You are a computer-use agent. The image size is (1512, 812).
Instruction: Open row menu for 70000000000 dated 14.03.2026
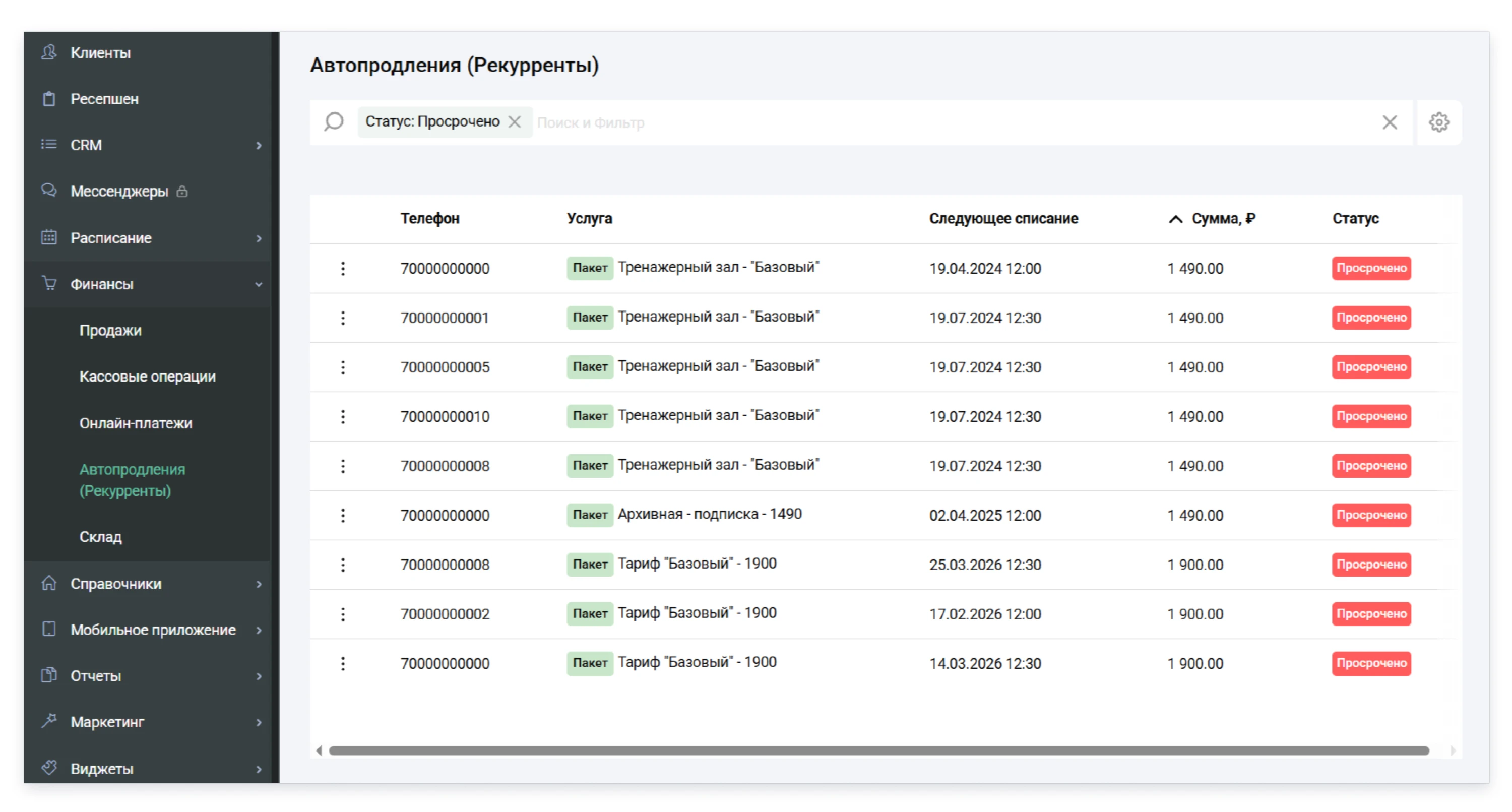pyautogui.click(x=343, y=663)
